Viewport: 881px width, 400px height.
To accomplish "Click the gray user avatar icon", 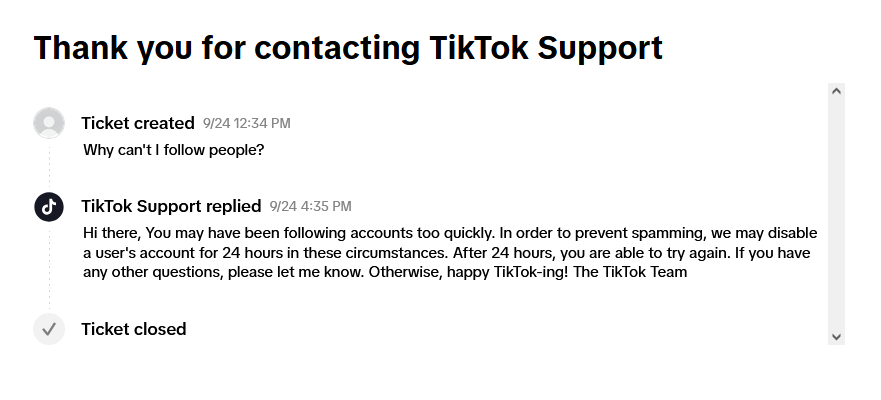I will click(49, 123).
